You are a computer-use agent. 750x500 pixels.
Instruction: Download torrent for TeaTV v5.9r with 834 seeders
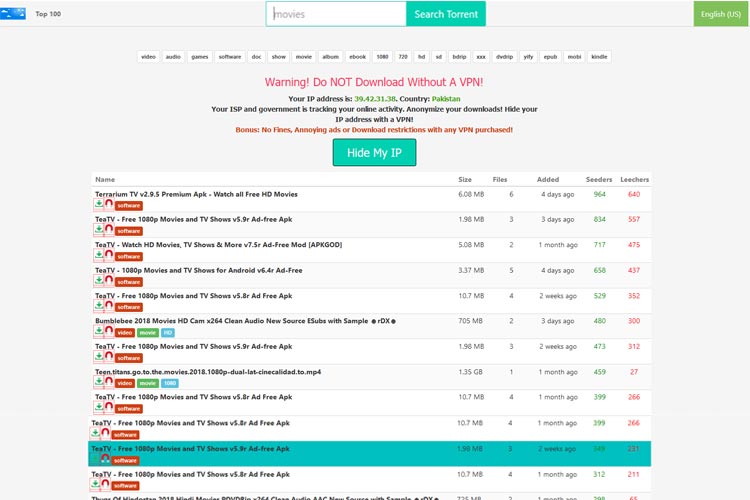point(99,230)
